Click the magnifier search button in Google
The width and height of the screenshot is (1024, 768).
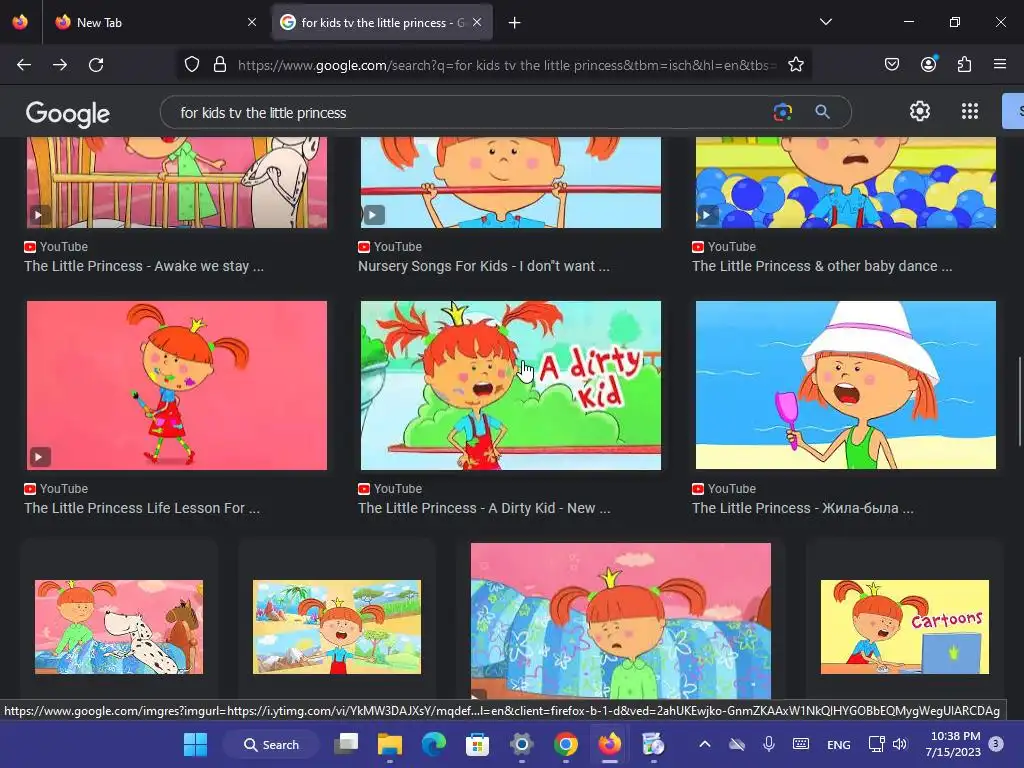[822, 112]
